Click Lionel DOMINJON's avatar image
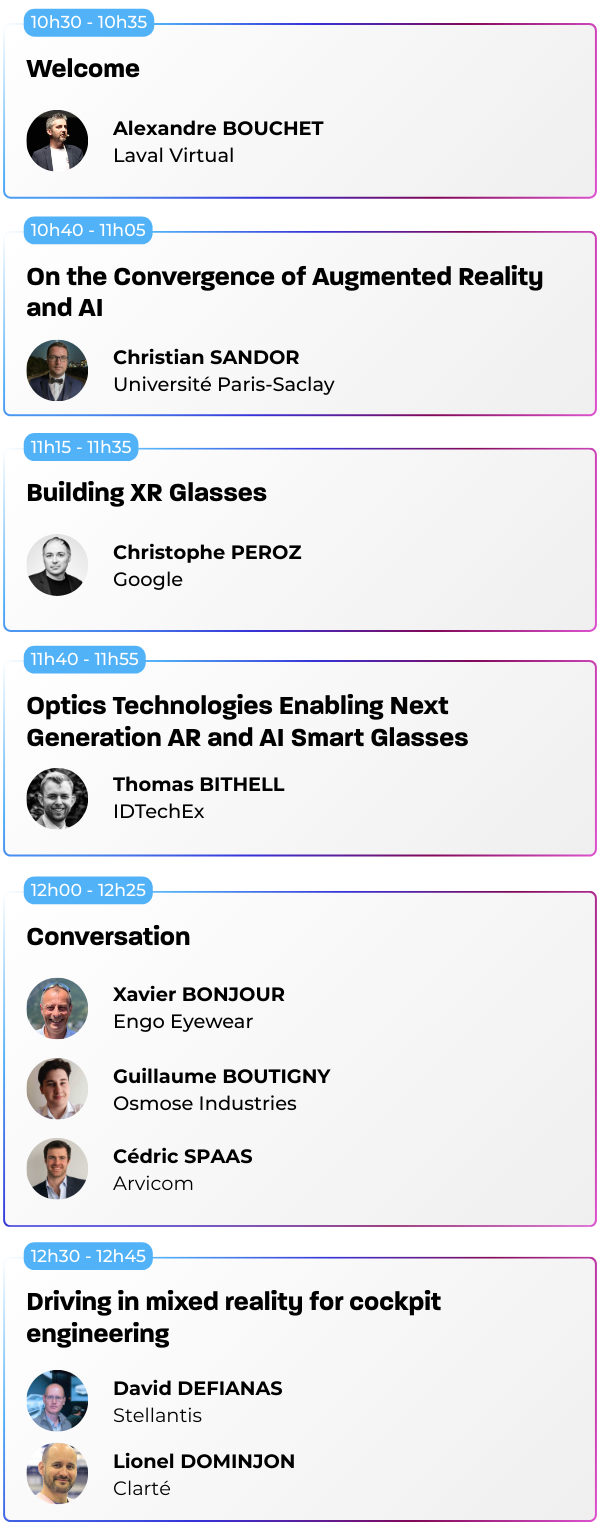The image size is (600, 1535). tap(57, 1474)
